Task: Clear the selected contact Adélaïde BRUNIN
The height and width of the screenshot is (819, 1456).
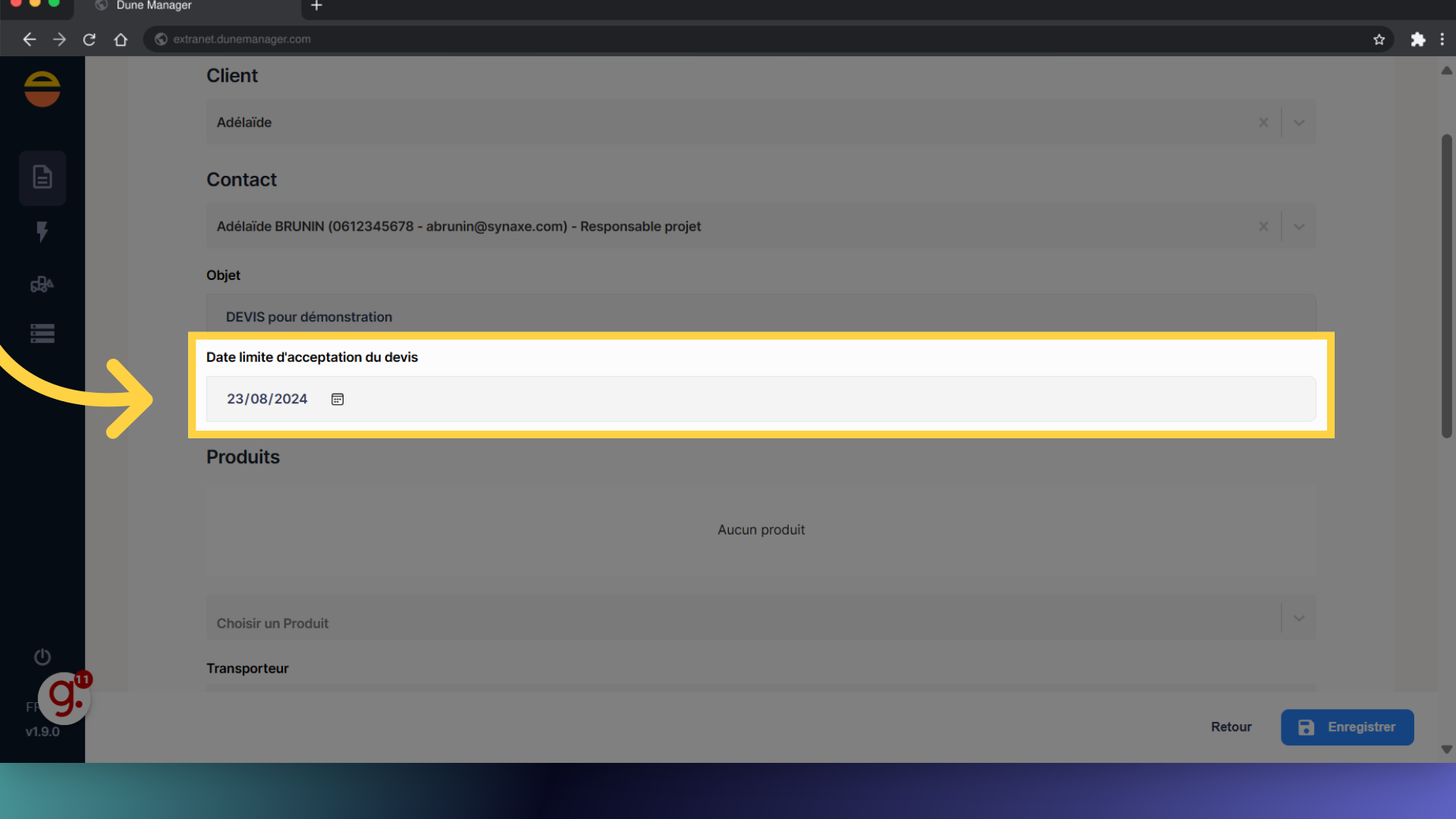Action: pyautogui.click(x=1263, y=227)
